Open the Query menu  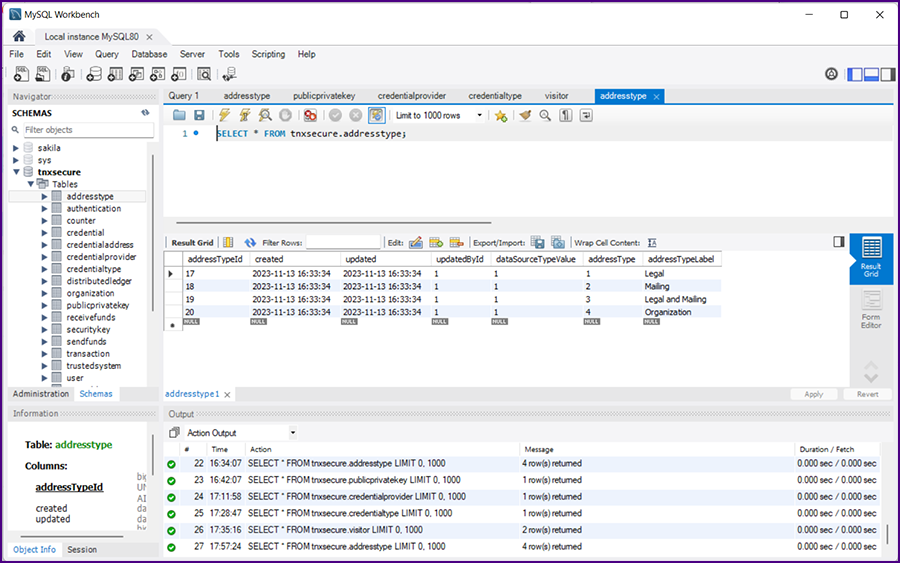click(x=107, y=54)
